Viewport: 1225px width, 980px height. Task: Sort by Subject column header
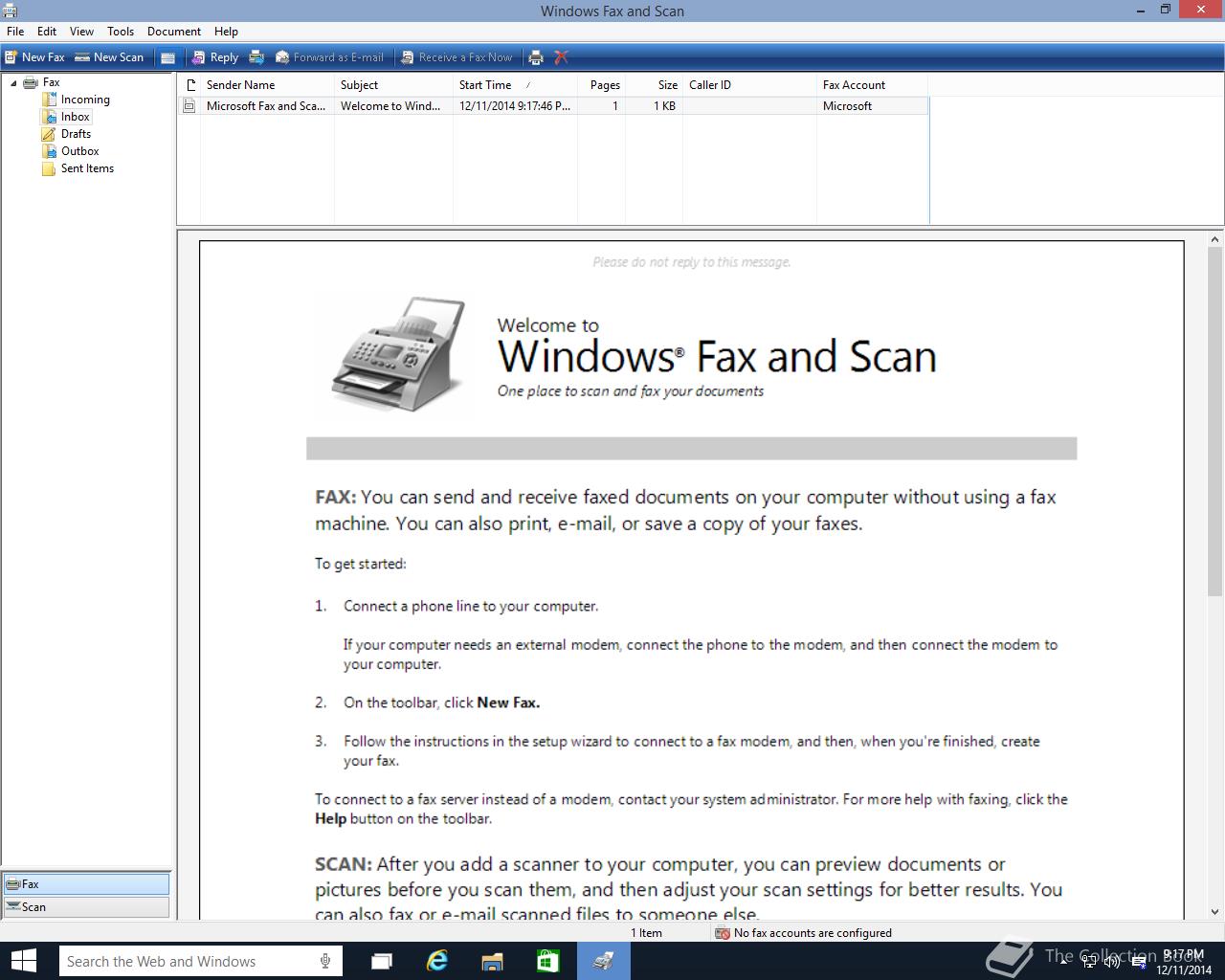[x=393, y=85]
